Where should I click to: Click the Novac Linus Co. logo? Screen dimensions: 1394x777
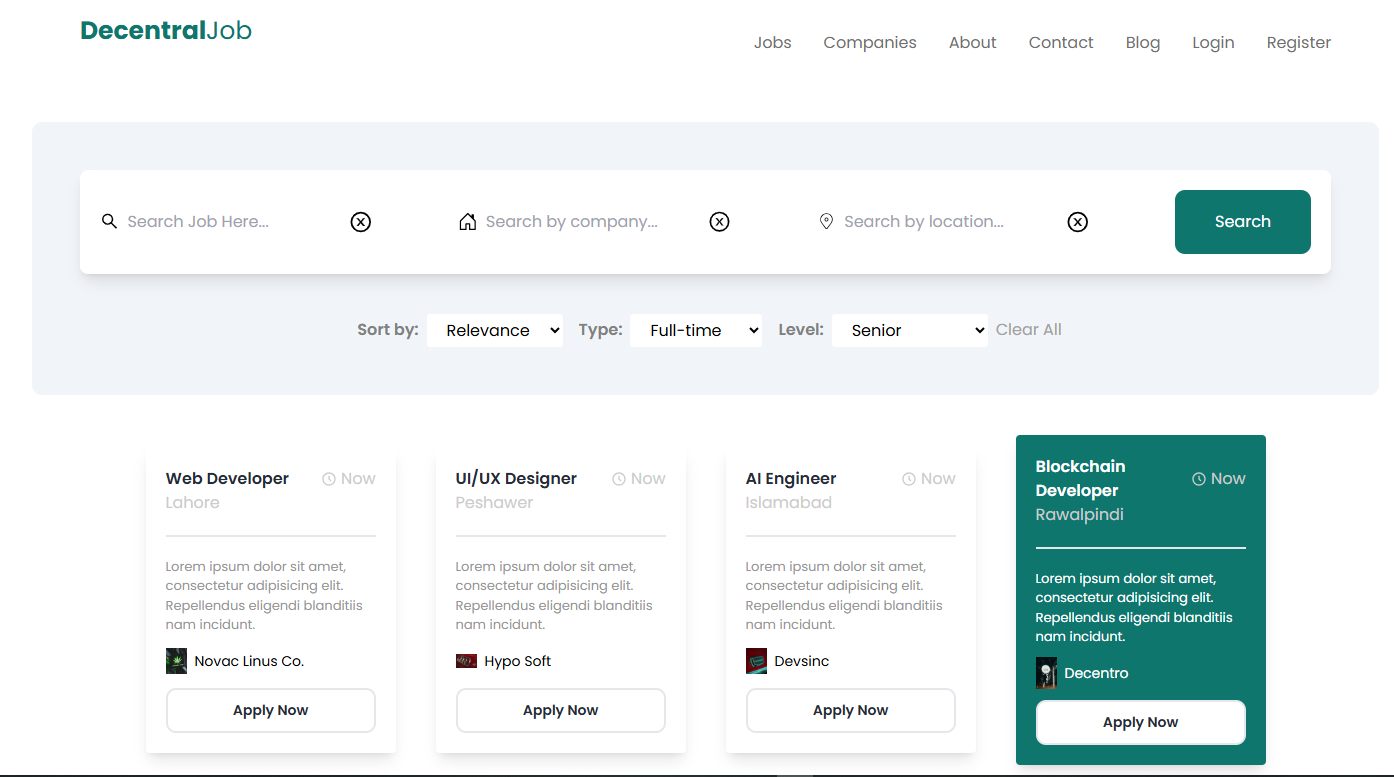pos(176,661)
